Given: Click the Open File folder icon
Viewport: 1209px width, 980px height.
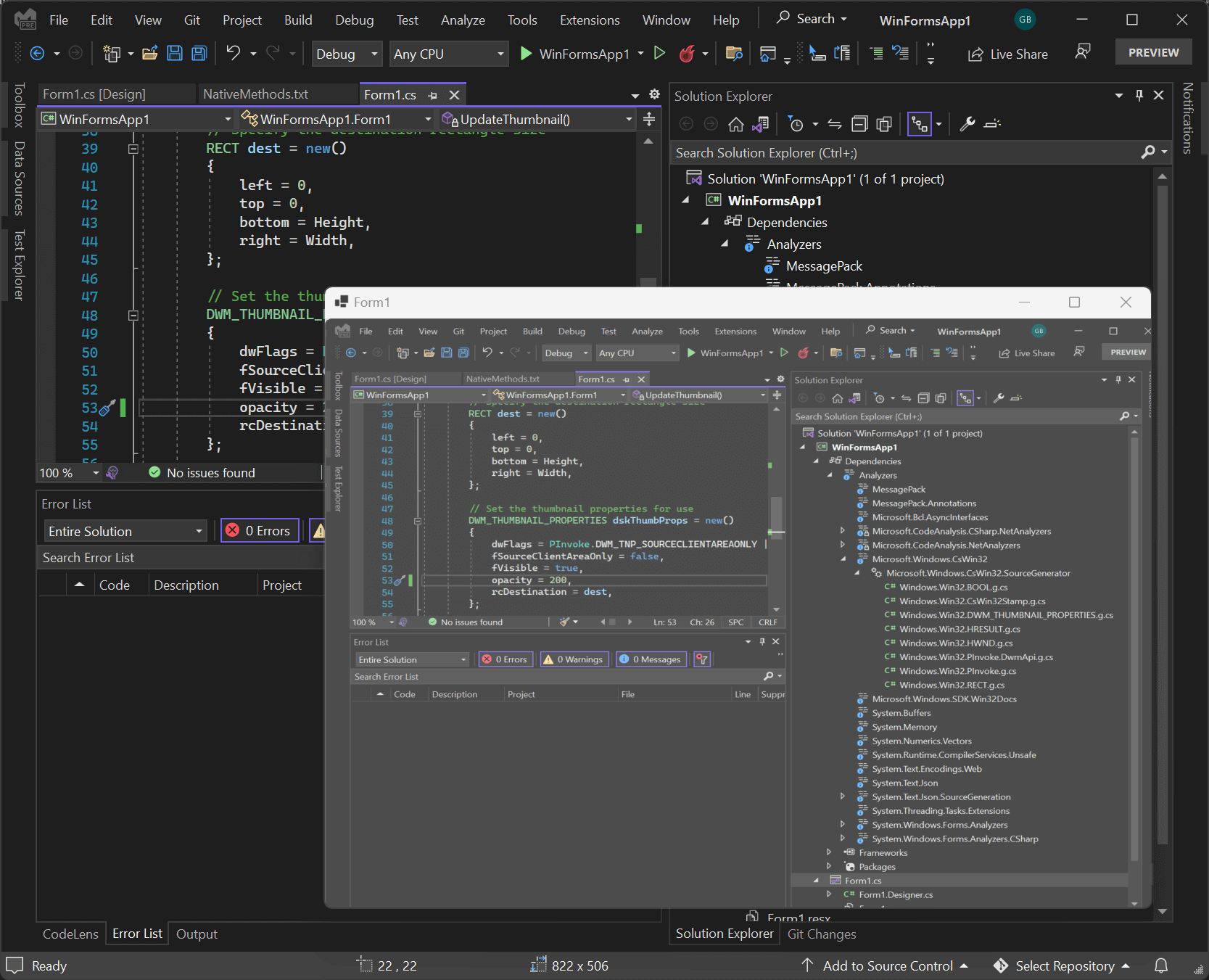Looking at the screenshot, I should [x=150, y=53].
